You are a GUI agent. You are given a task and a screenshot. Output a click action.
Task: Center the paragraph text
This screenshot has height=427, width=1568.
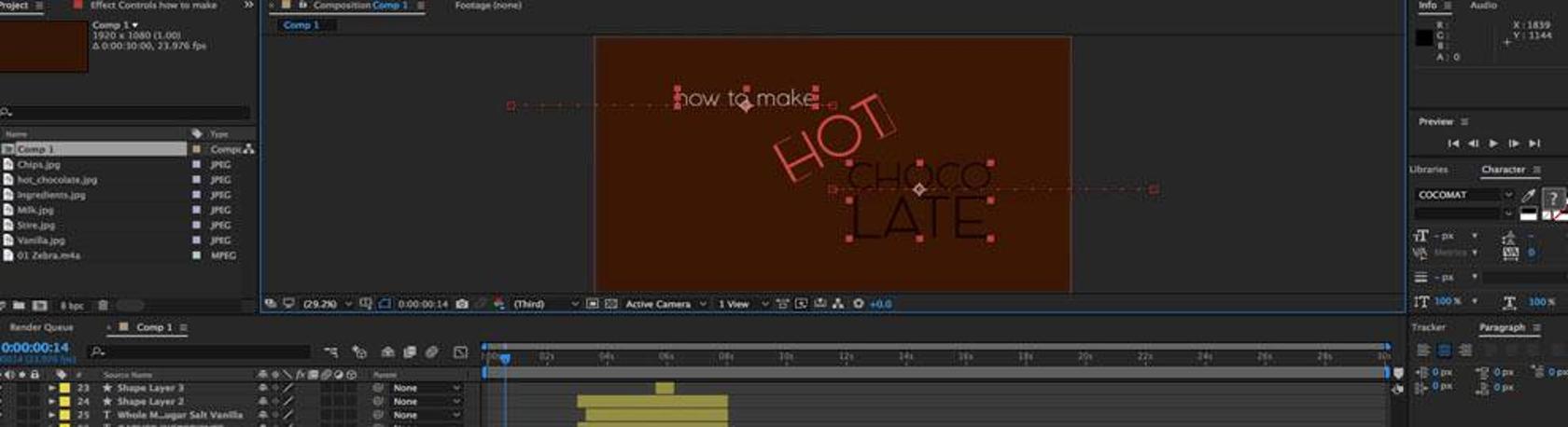pyautogui.click(x=1444, y=351)
